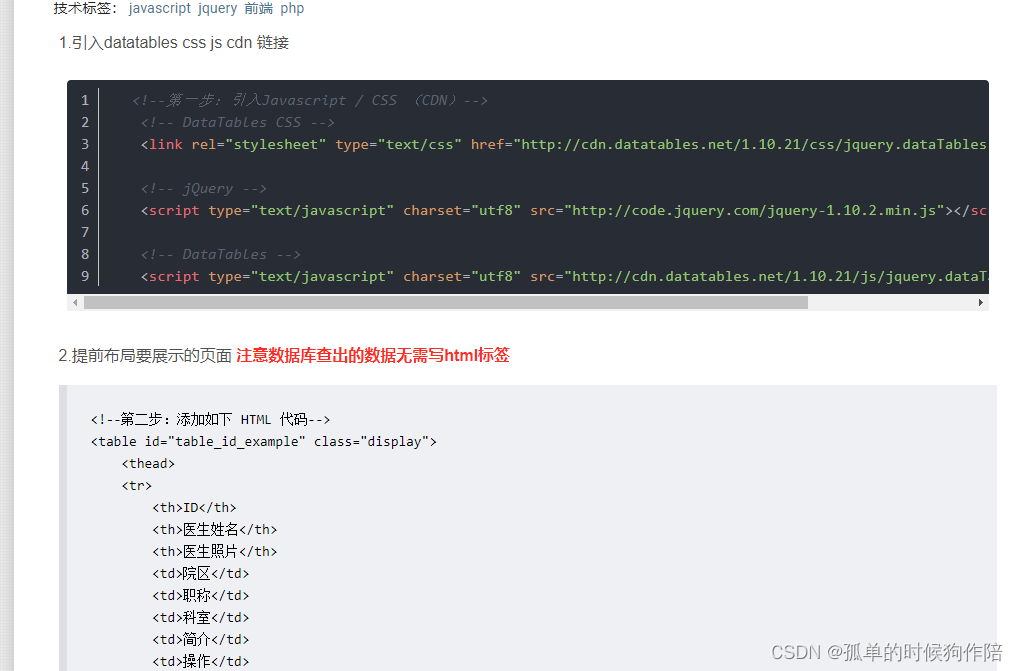
Task: Select line number 9 in the code block
Action: [x=85, y=276]
